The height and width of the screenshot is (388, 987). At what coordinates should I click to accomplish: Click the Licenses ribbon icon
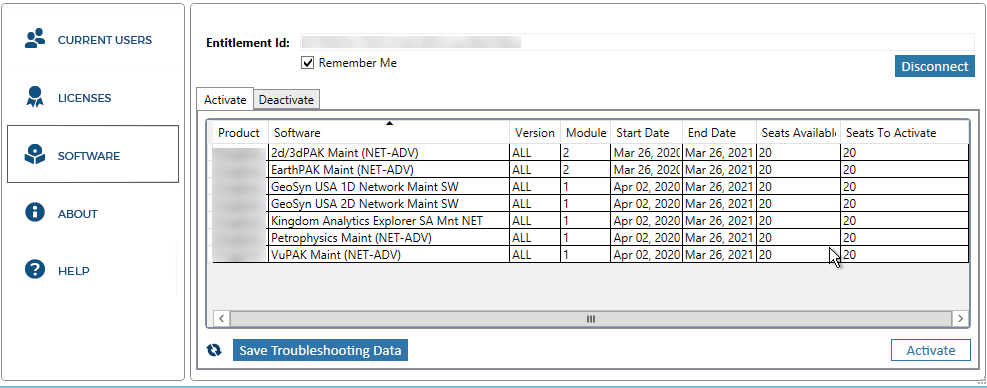(x=35, y=97)
